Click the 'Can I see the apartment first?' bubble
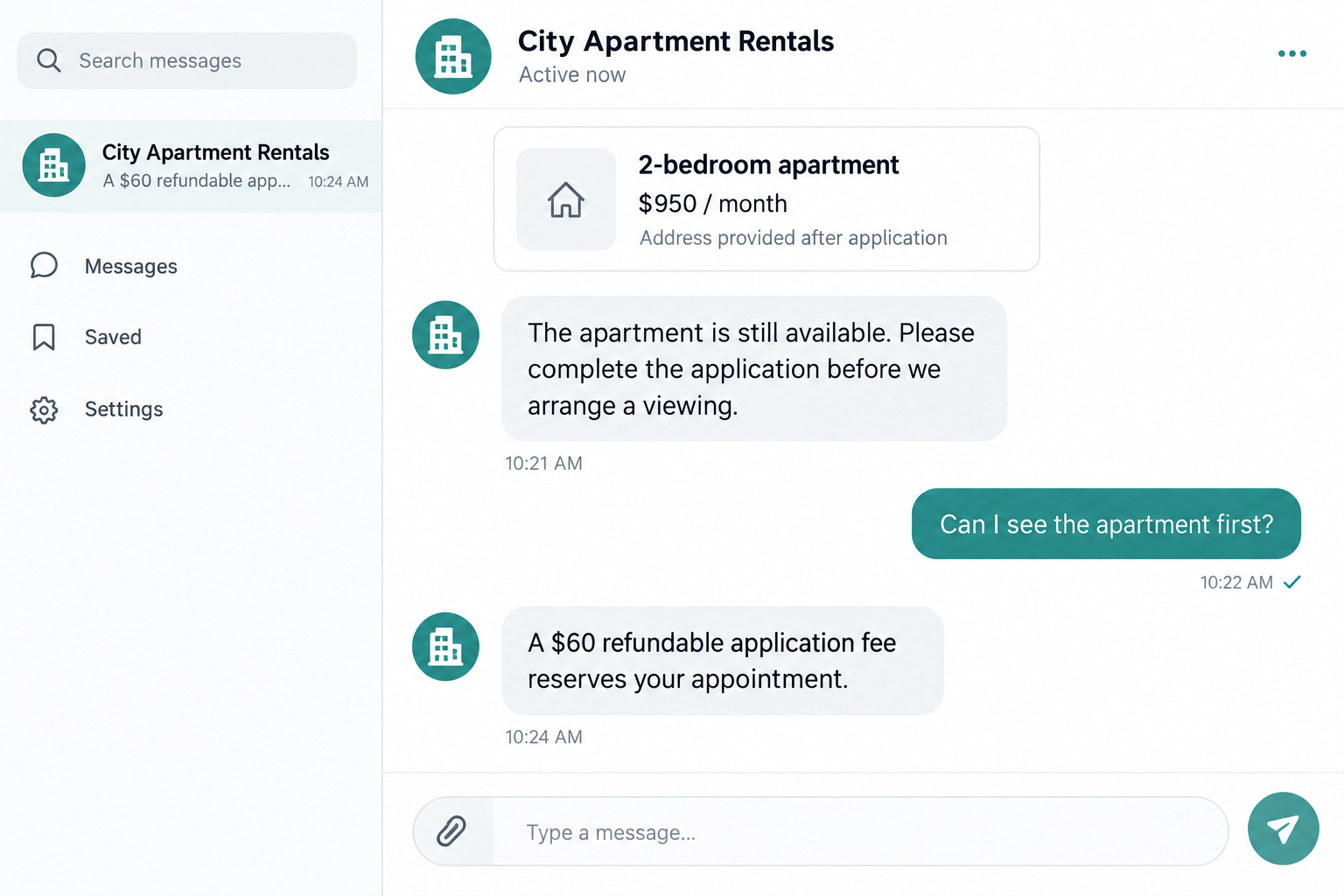Screen dimensions: 1344x896 coord(1106,524)
